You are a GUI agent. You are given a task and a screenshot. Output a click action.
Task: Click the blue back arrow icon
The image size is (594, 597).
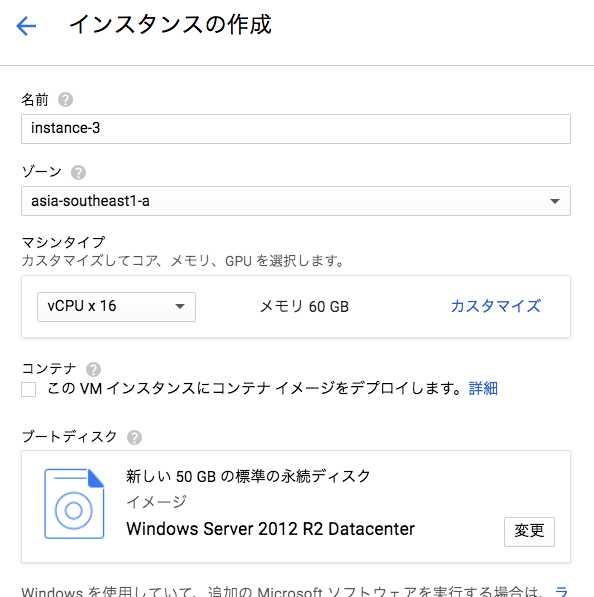[26, 26]
